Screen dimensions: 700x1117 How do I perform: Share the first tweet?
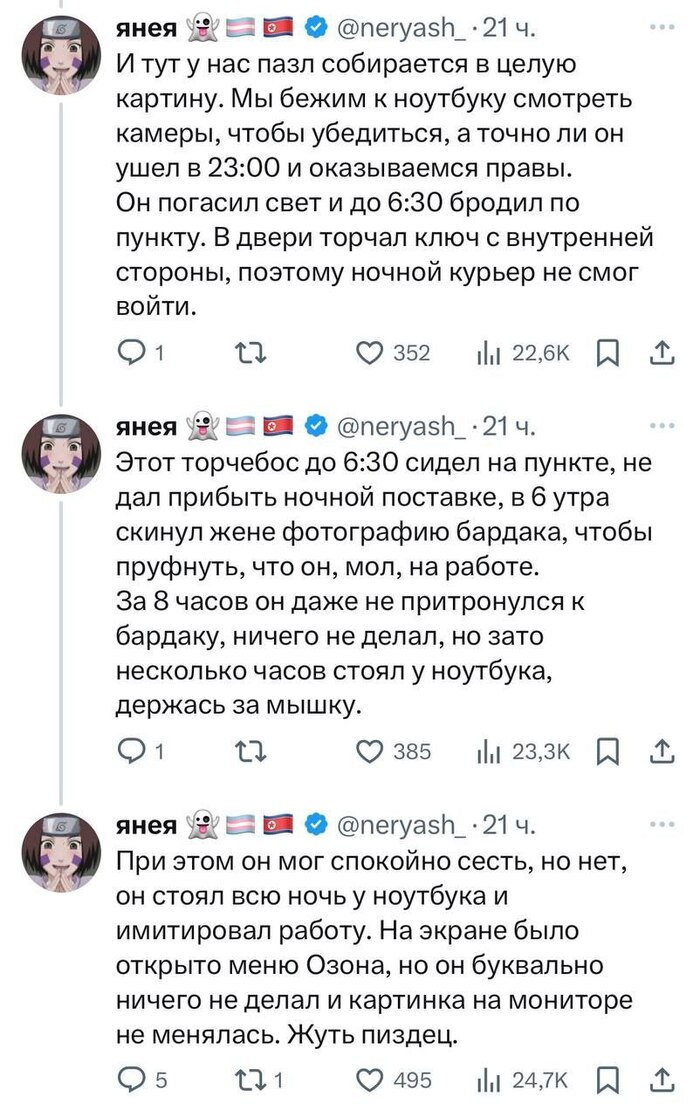click(x=662, y=352)
